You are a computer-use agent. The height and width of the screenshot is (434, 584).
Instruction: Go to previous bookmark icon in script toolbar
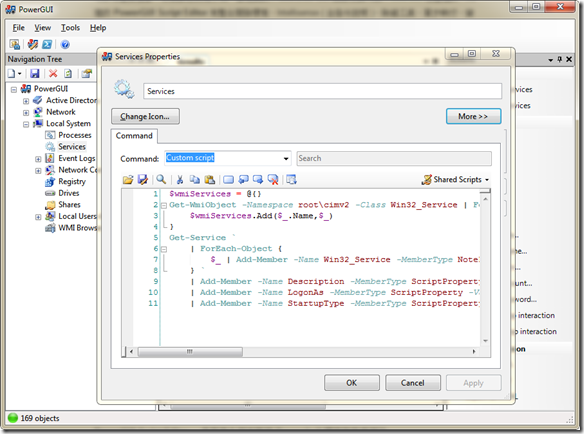(243, 180)
